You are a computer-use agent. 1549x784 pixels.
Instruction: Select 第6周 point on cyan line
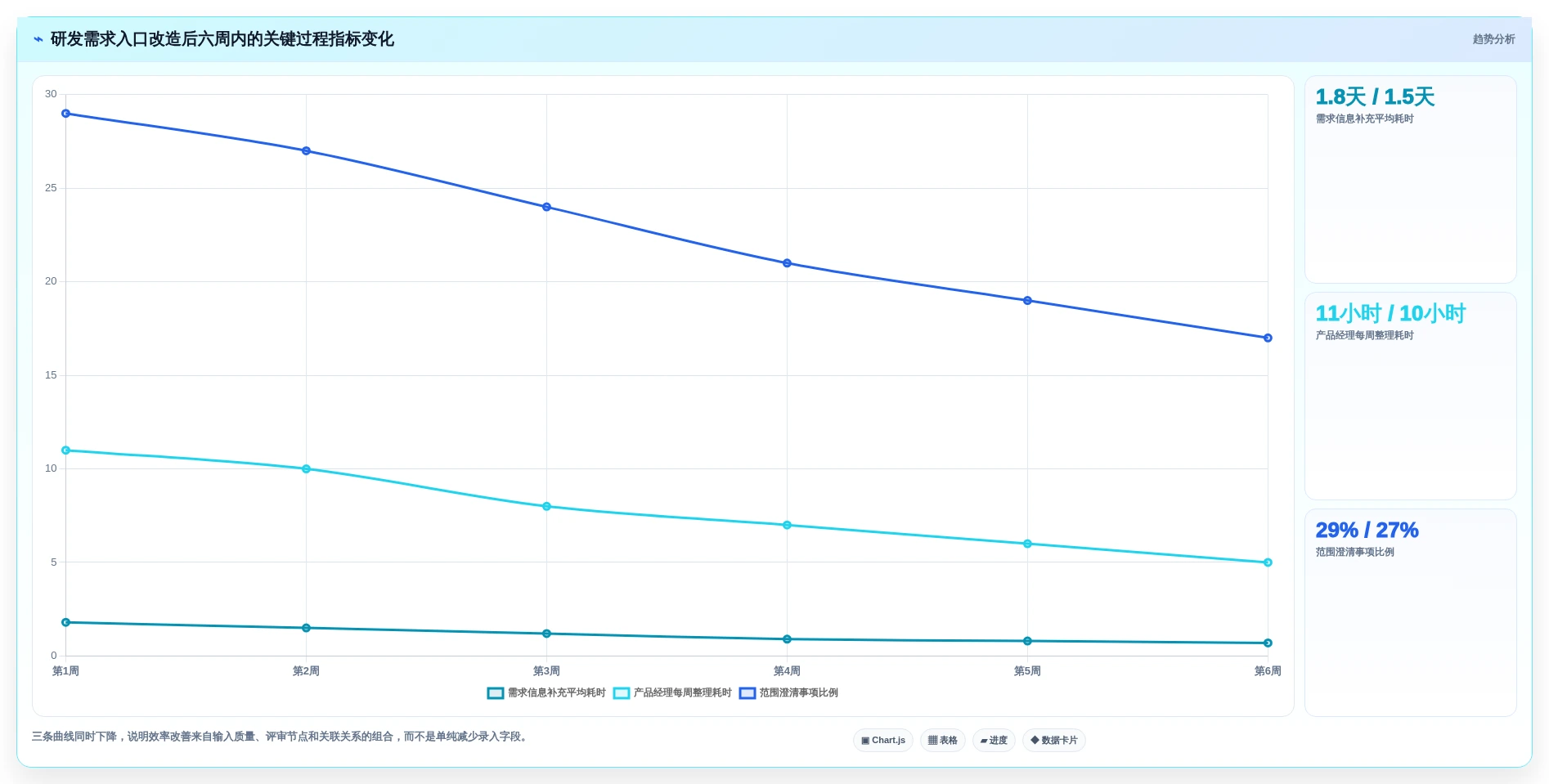pyautogui.click(x=1268, y=562)
